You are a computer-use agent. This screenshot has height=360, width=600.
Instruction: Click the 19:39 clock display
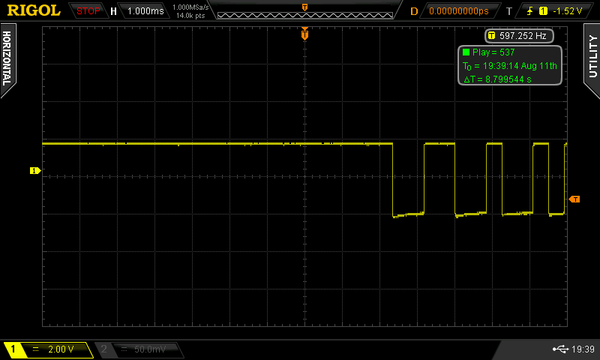583,349
